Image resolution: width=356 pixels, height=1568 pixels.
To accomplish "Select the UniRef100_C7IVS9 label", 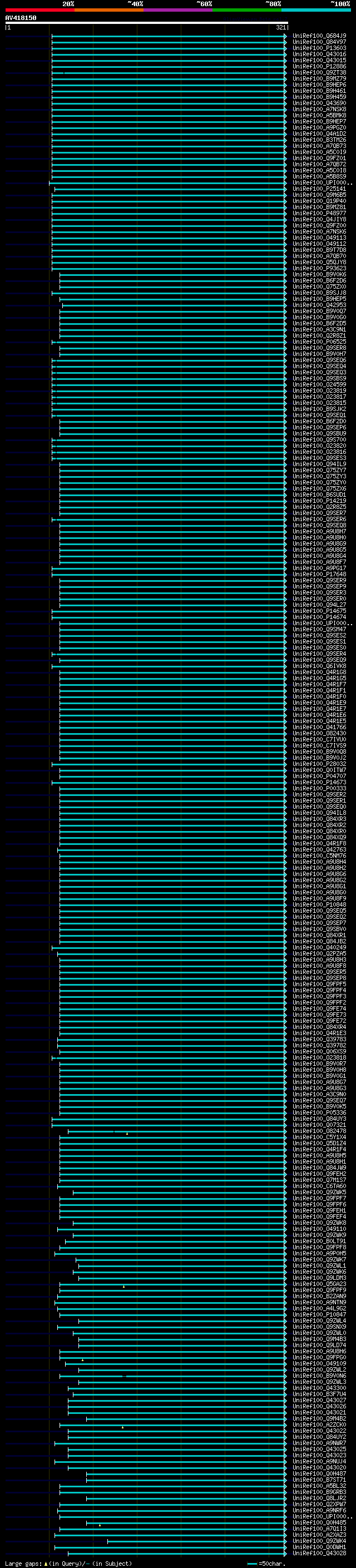I will coord(319,746).
